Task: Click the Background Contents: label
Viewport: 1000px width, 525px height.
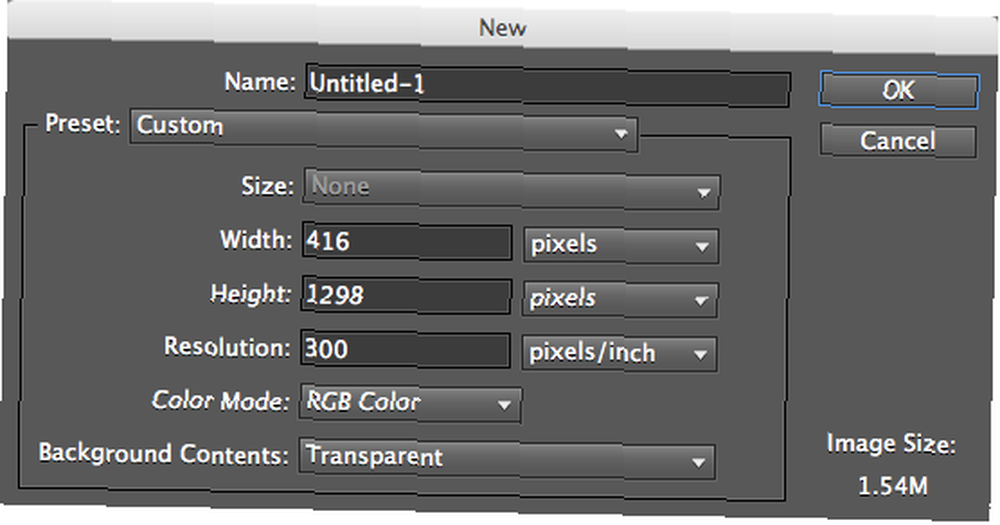Action: point(163,454)
